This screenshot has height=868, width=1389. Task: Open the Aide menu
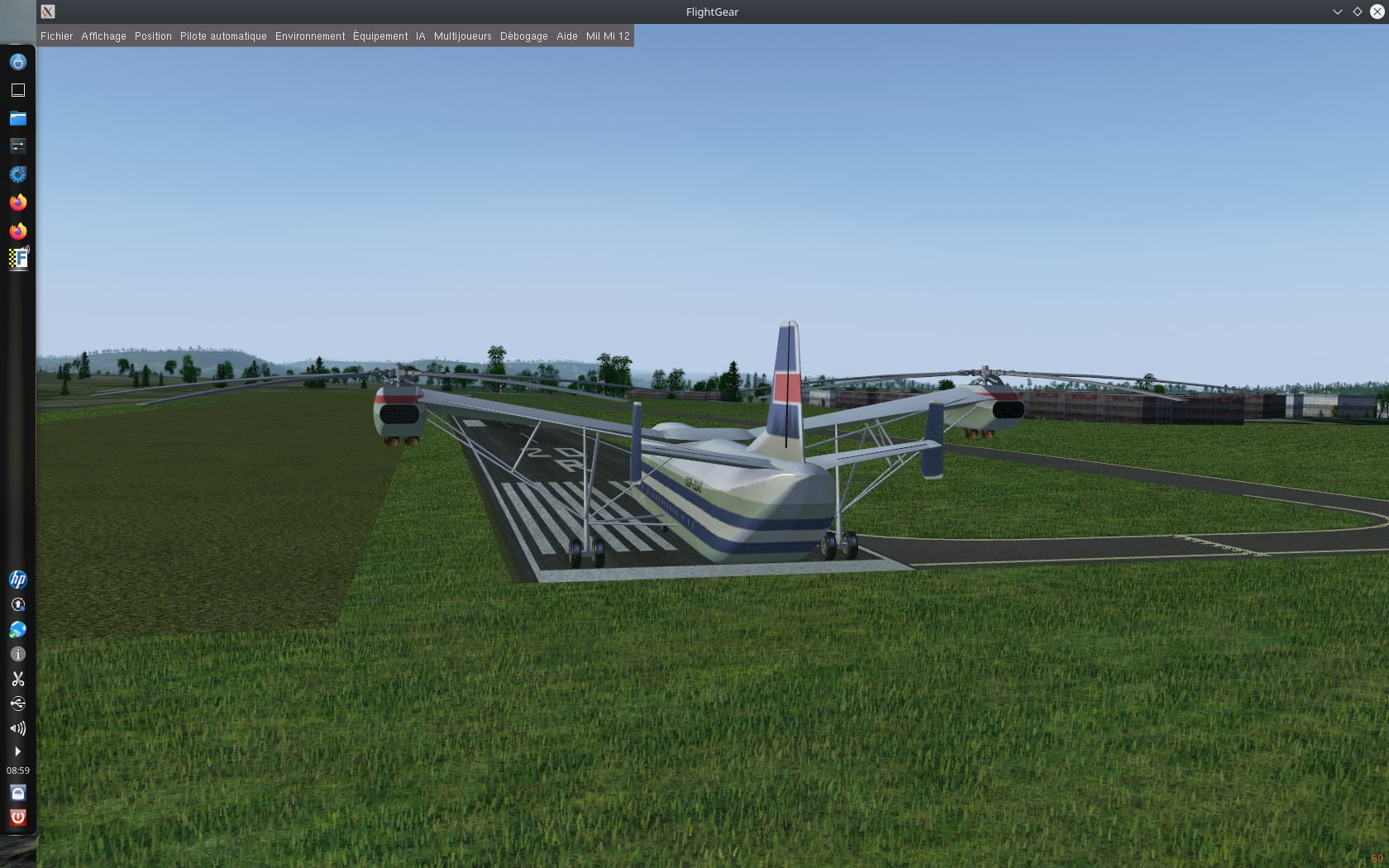(567, 36)
